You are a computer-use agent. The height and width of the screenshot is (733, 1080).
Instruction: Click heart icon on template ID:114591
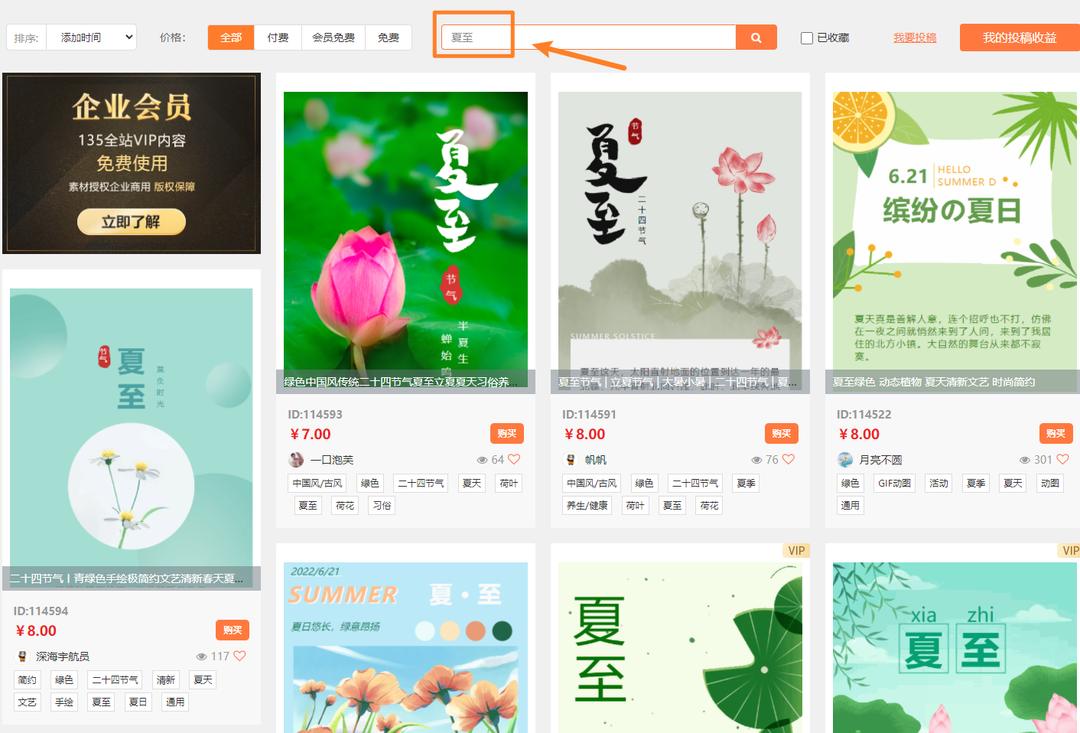click(788, 460)
